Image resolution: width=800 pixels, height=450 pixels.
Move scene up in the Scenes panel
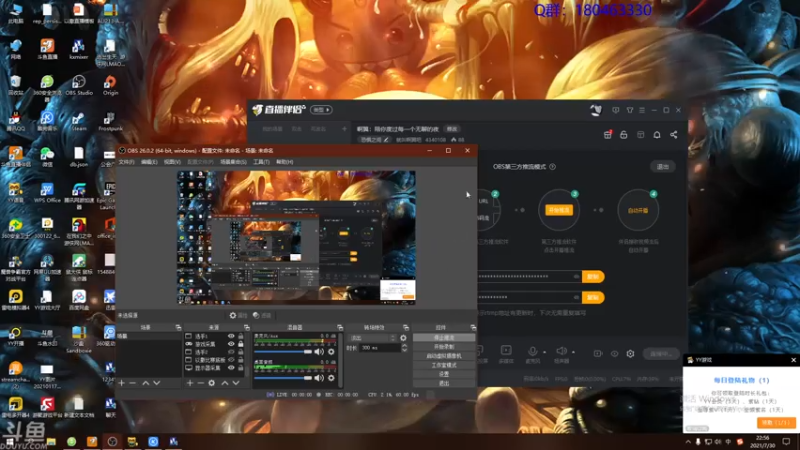coord(145,383)
